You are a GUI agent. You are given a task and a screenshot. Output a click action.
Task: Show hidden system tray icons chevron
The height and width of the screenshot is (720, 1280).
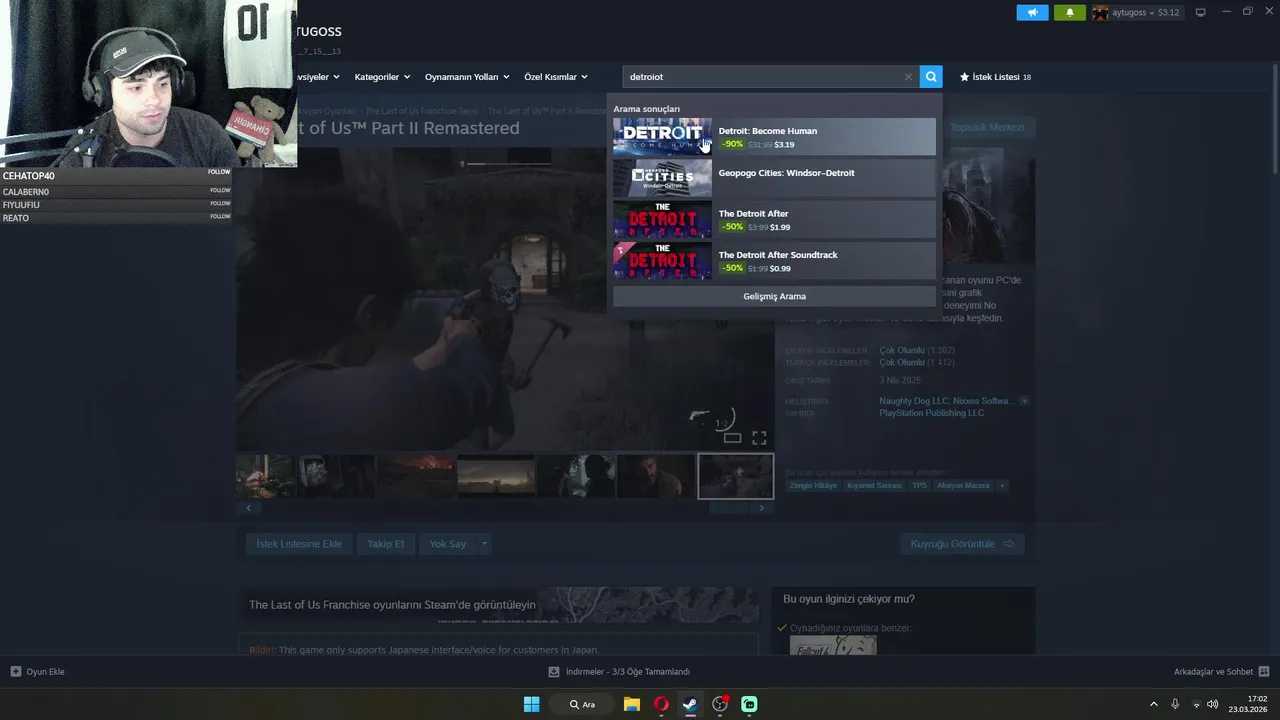pos(1153,704)
